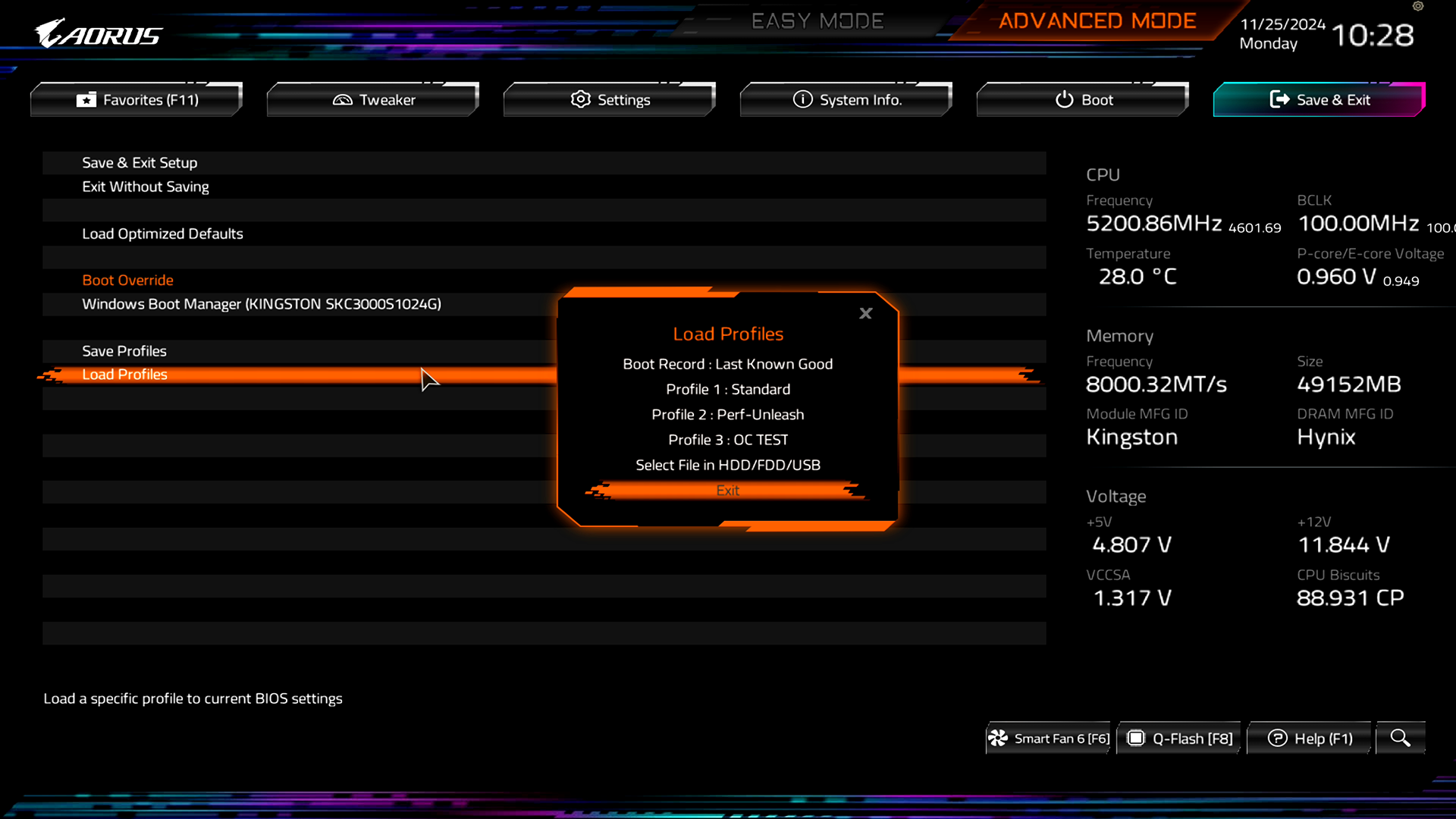Open Help via the question mark icon

click(1279, 738)
